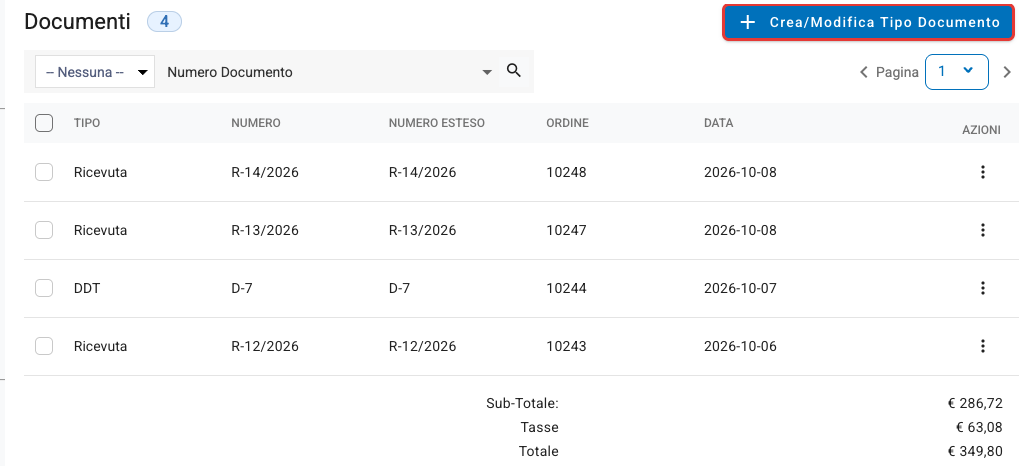Toggle the select-all header checkbox

pyautogui.click(x=44, y=123)
